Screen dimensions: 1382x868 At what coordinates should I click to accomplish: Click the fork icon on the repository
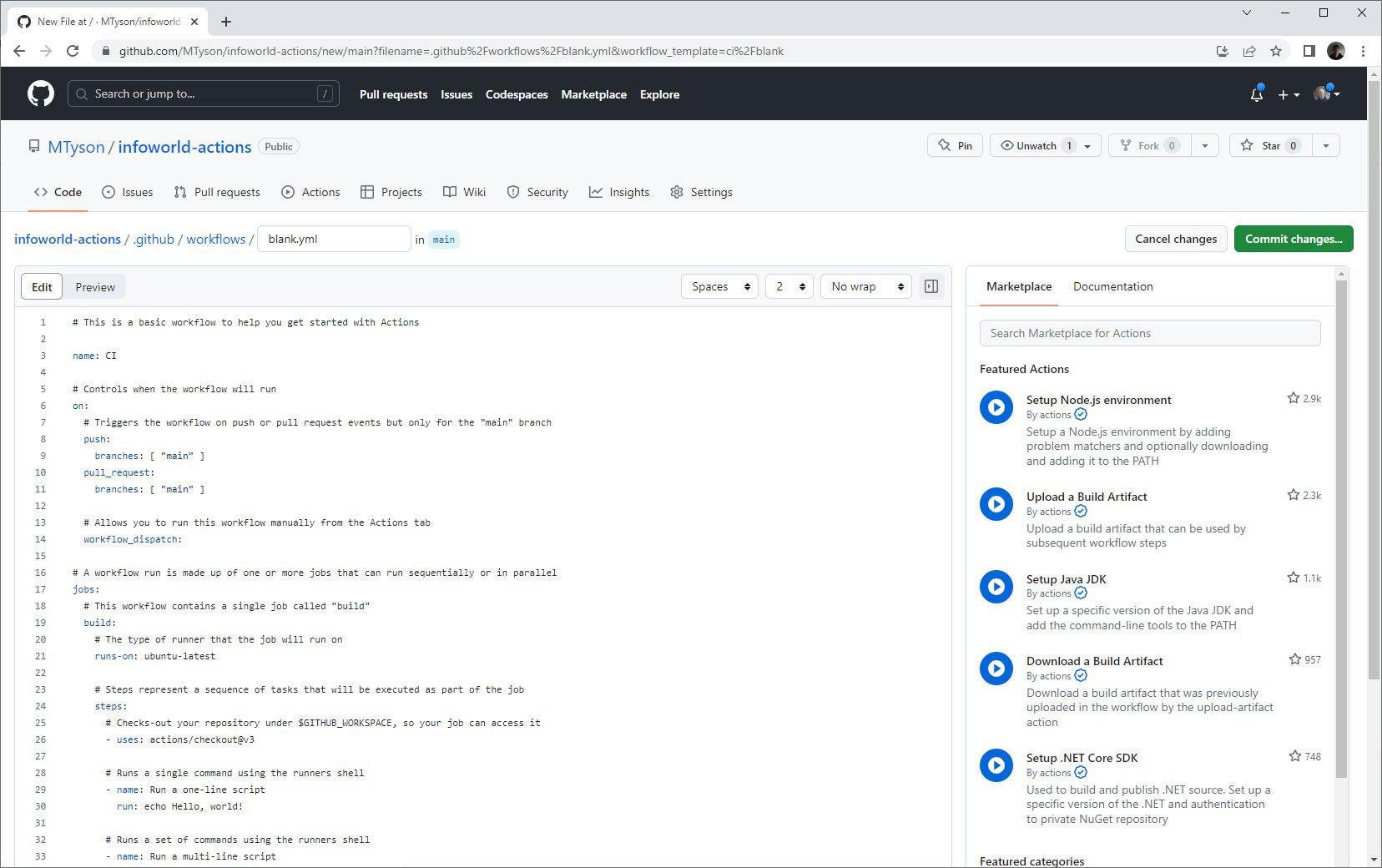(1126, 144)
